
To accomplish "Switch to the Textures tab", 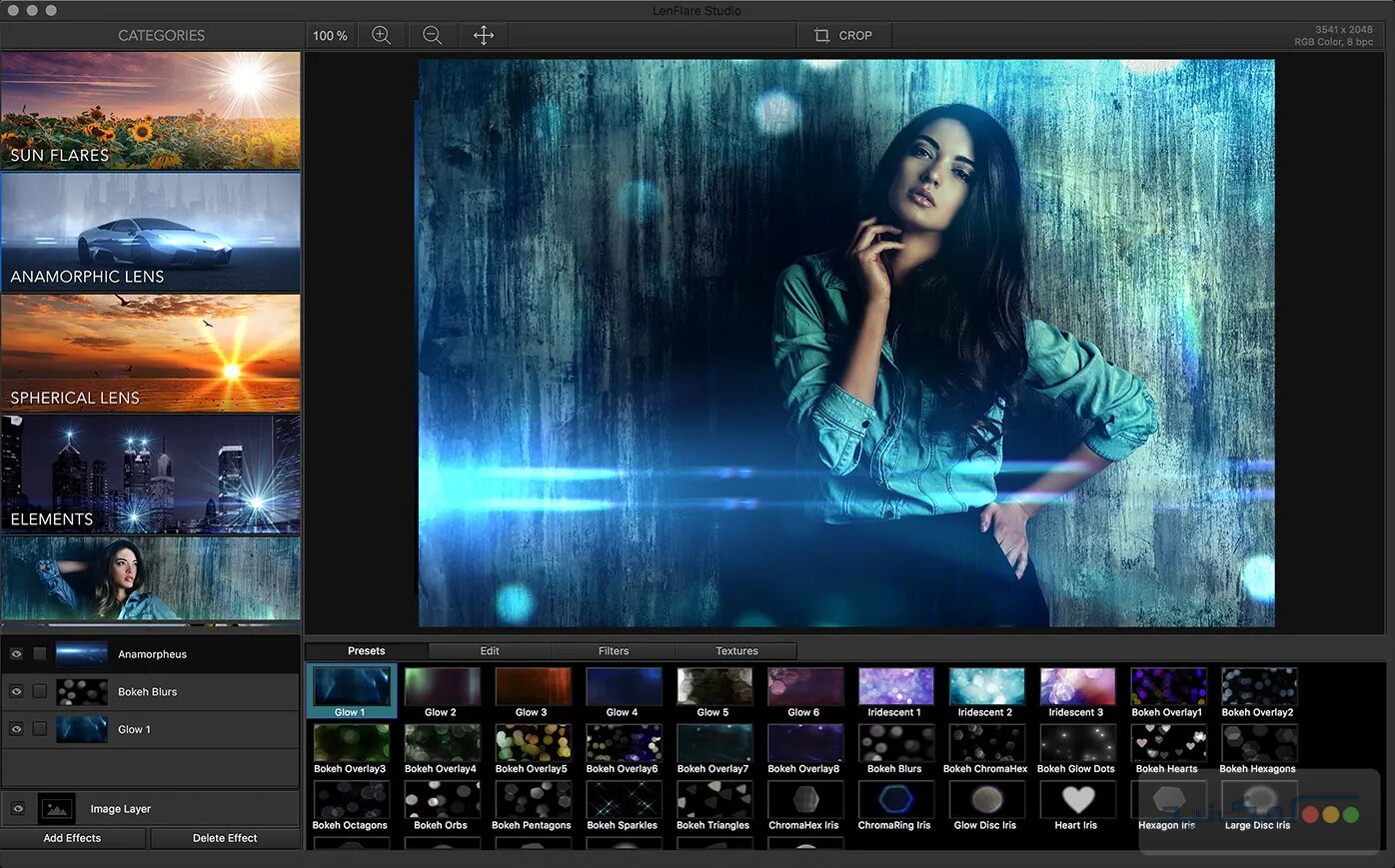I will point(736,650).
